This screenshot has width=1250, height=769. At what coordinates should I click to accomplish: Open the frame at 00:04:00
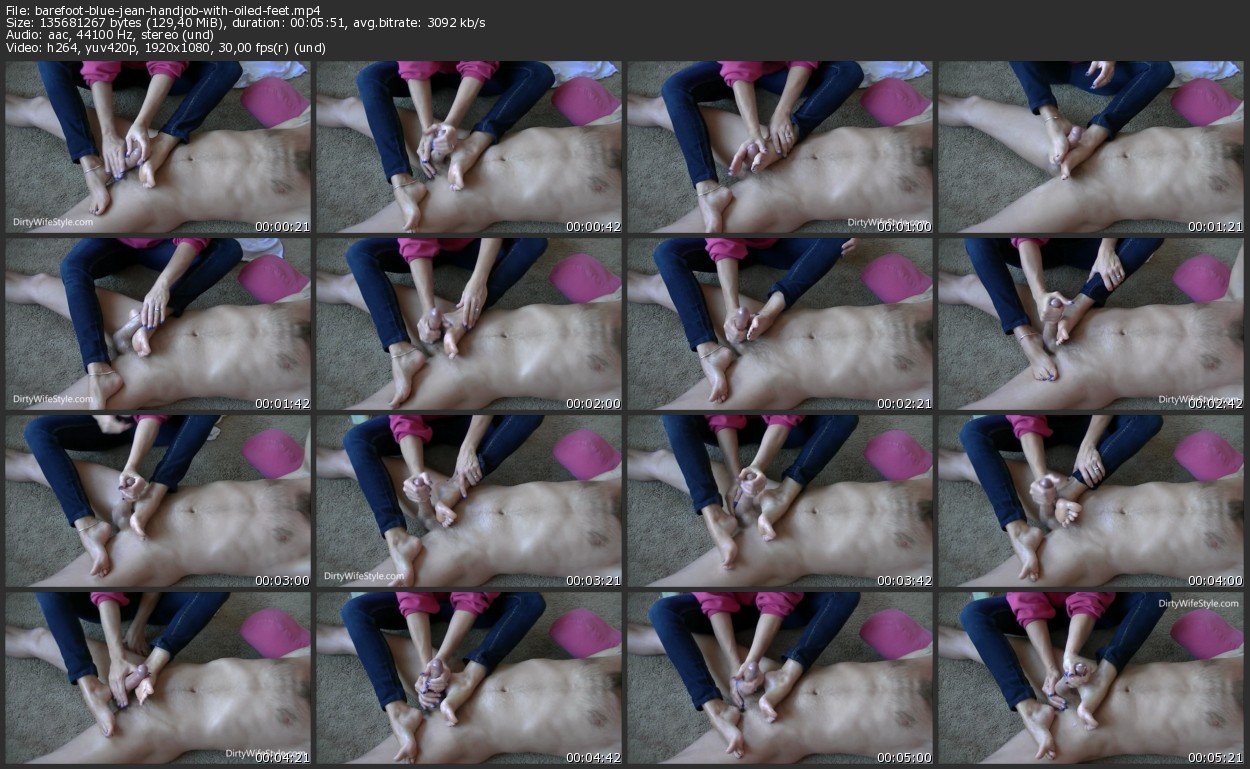tap(1091, 501)
